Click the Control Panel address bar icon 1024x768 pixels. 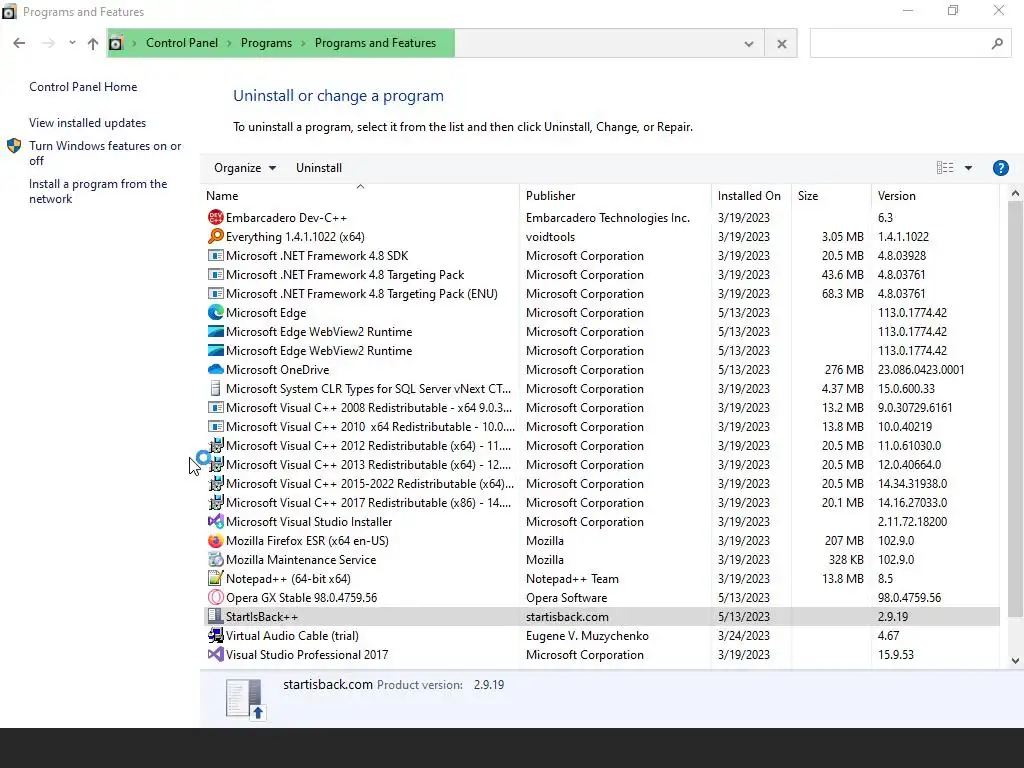pyautogui.click(x=116, y=43)
